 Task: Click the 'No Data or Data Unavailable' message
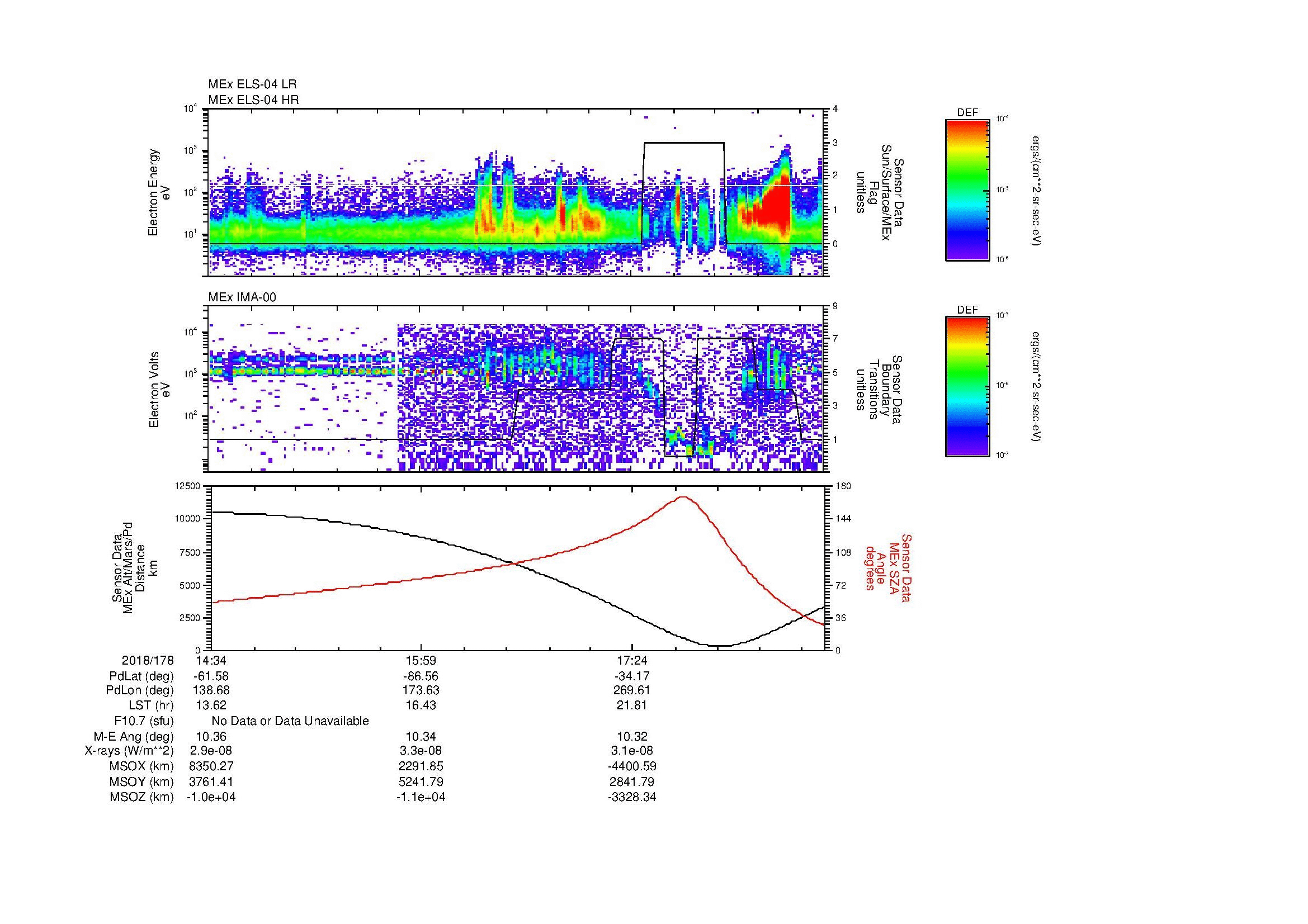click(290, 721)
